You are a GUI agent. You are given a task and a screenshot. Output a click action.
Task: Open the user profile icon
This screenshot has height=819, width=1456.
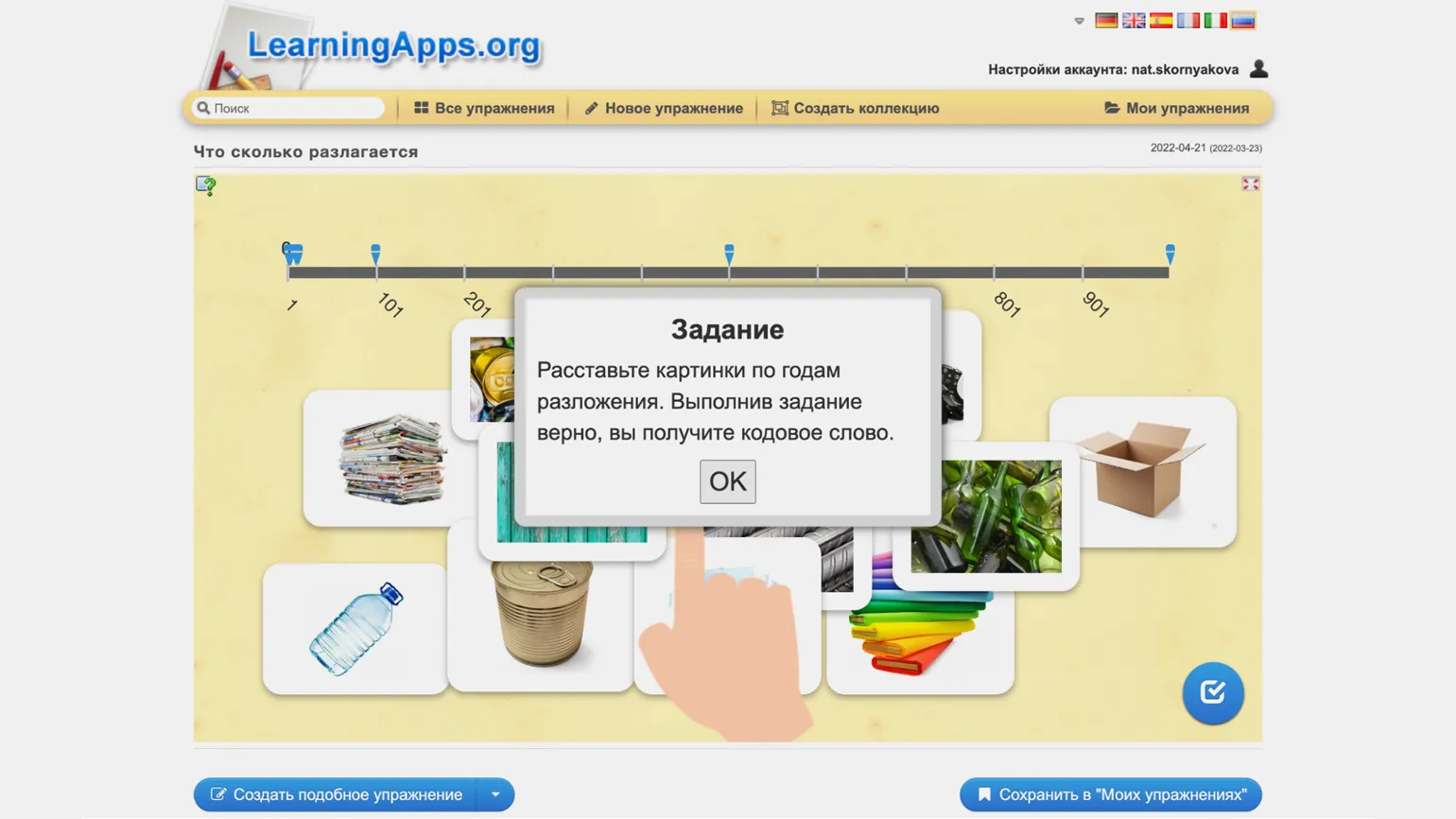click(1258, 69)
